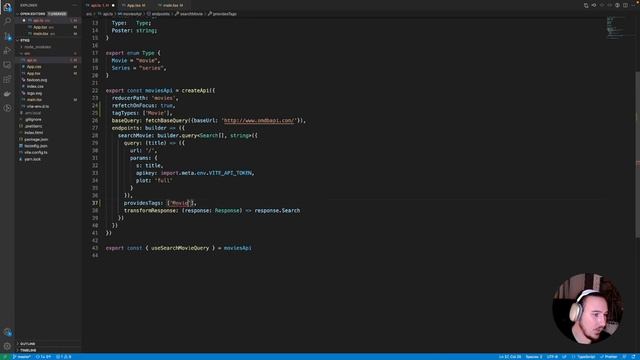Open favicon.svg in the file tree
This screenshot has height=360, width=640.
click(37, 80)
